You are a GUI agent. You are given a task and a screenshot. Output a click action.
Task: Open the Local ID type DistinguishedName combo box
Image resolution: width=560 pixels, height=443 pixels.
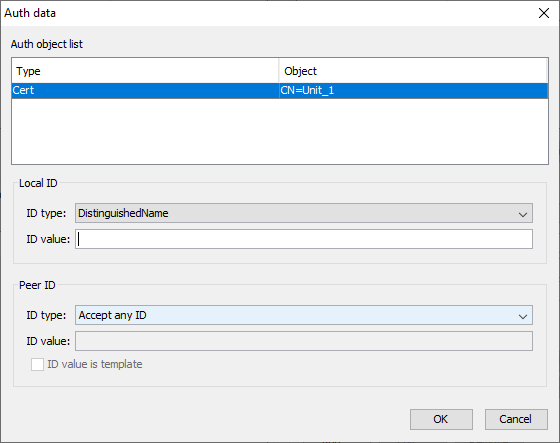pyautogui.click(x=304, y=213)
